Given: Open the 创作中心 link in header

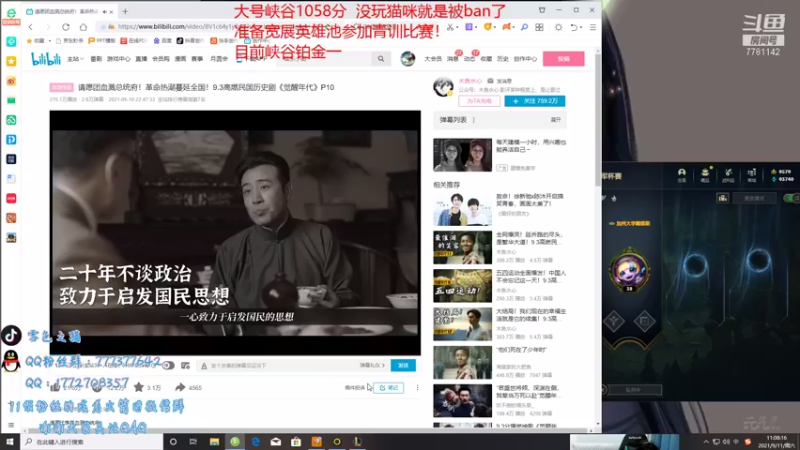Looking at the screenshot, I should [525, 59].
